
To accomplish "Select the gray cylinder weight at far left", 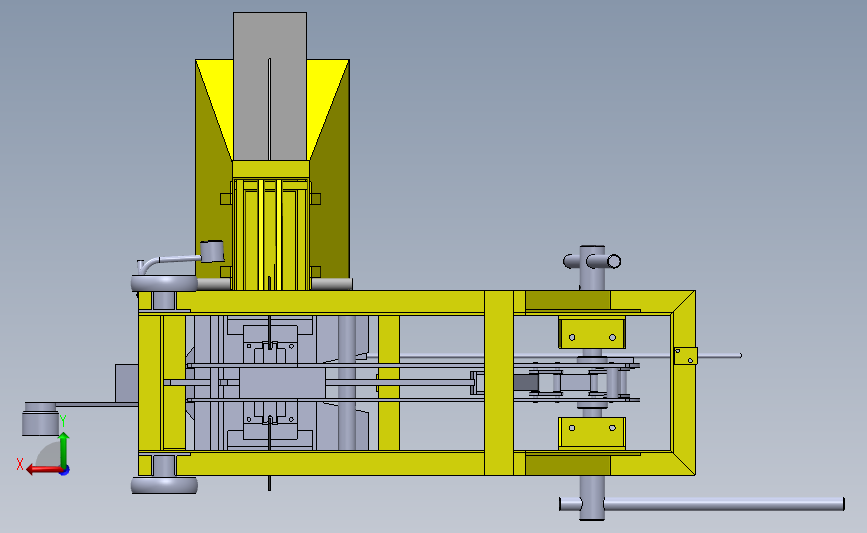I will 40,419.
